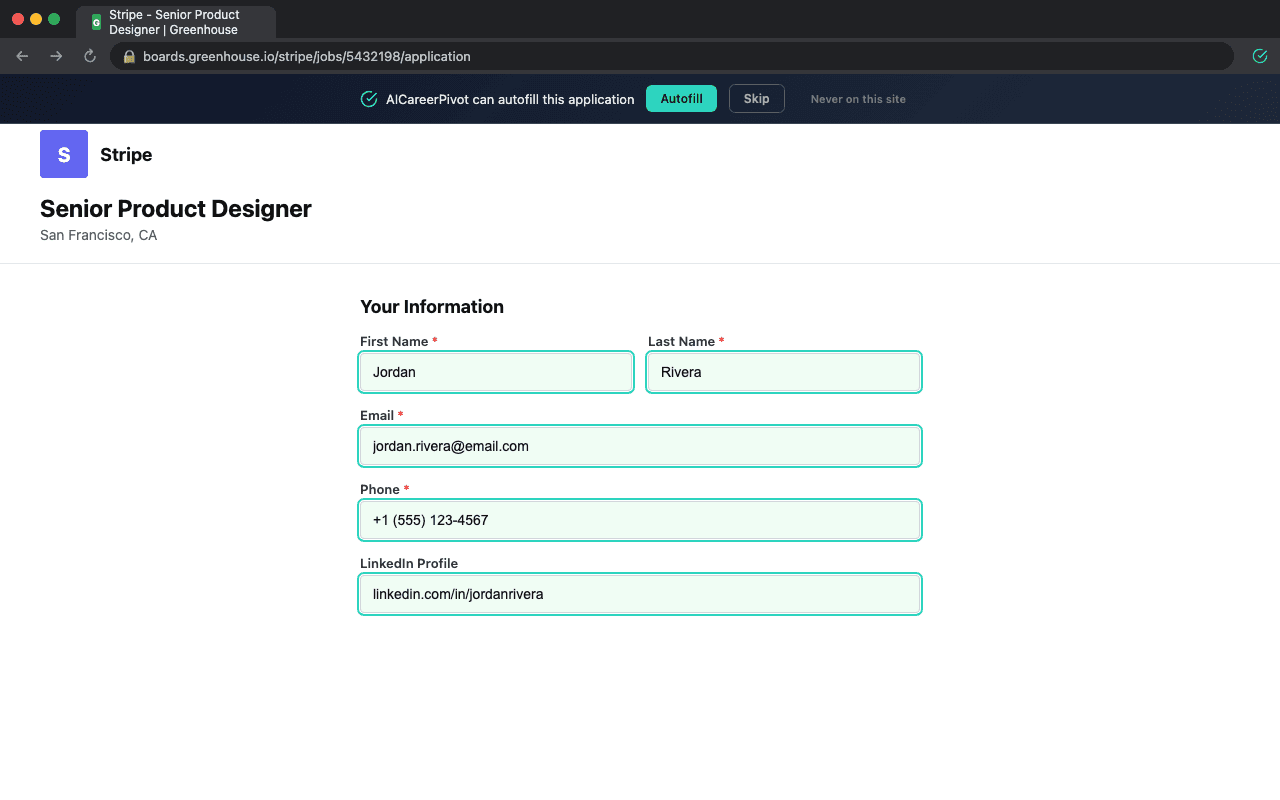Click the Stripe S logo
Viewport: 1280px width, 800px height.
(x=64, y=154)
